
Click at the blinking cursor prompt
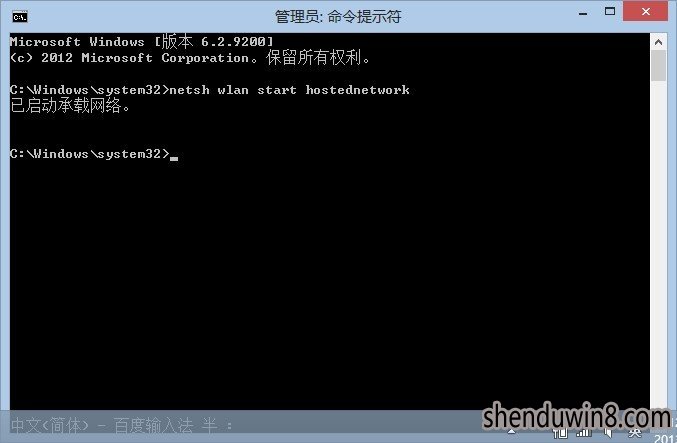click(x=174, y=156)
